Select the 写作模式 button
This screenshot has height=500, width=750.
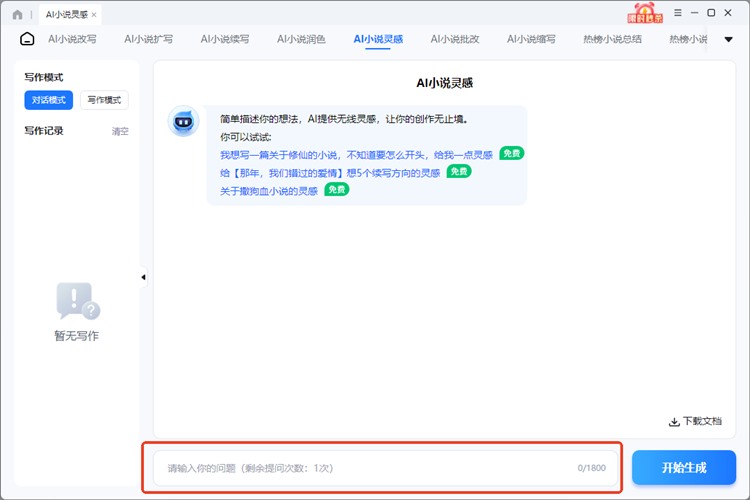click(x=104, y=100)
